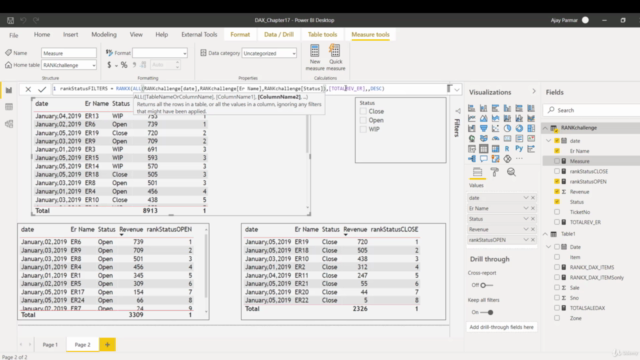Viewport: 640px width, 360px height.
Task: Insert a Python visual
Action: [x=519, y=149]
